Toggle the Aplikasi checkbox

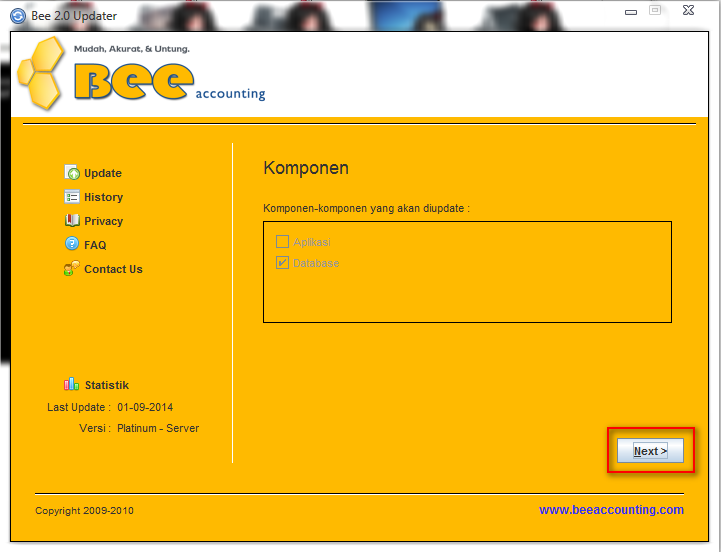[x=282, y=242]
